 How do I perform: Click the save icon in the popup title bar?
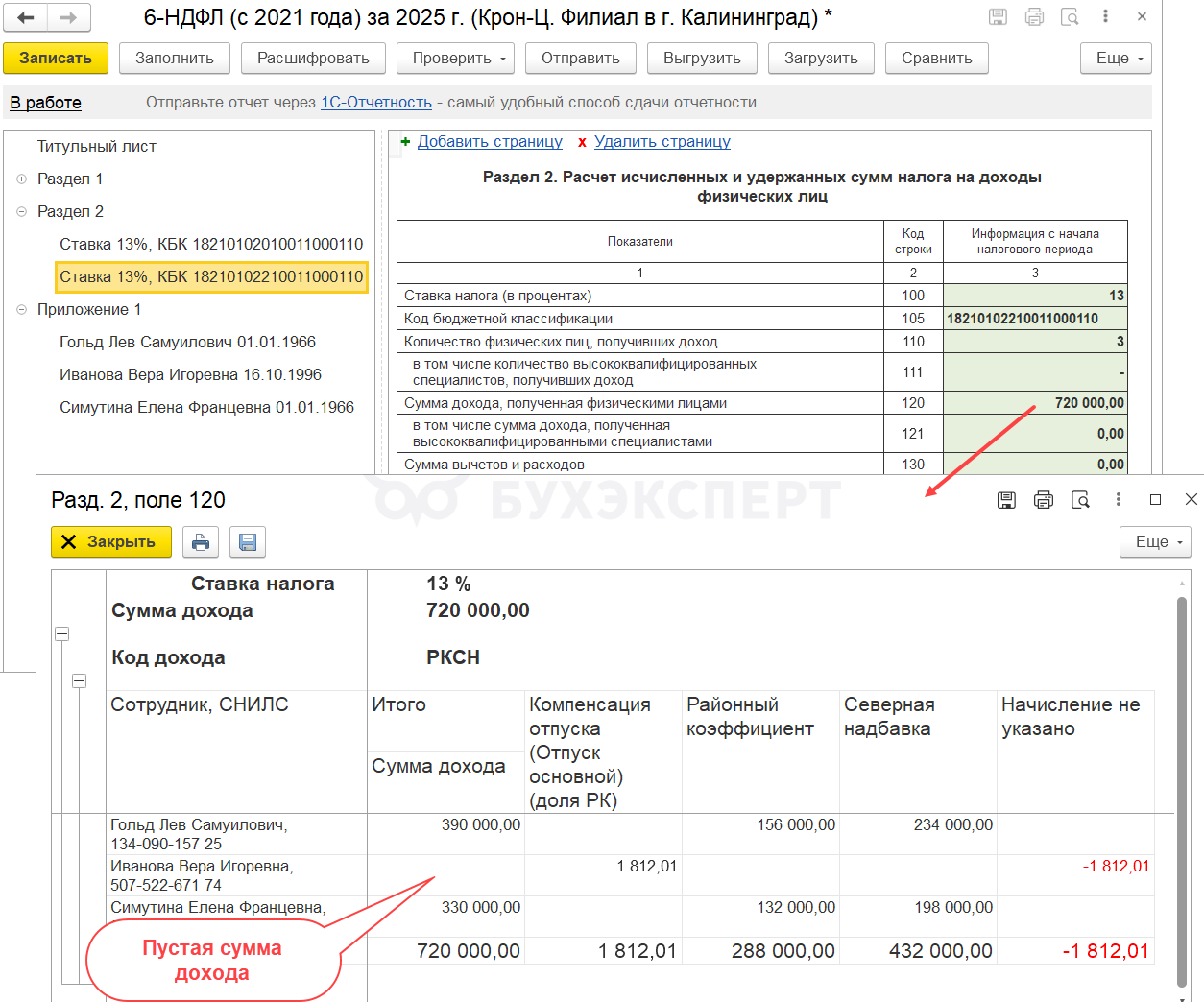[1006, 500]
